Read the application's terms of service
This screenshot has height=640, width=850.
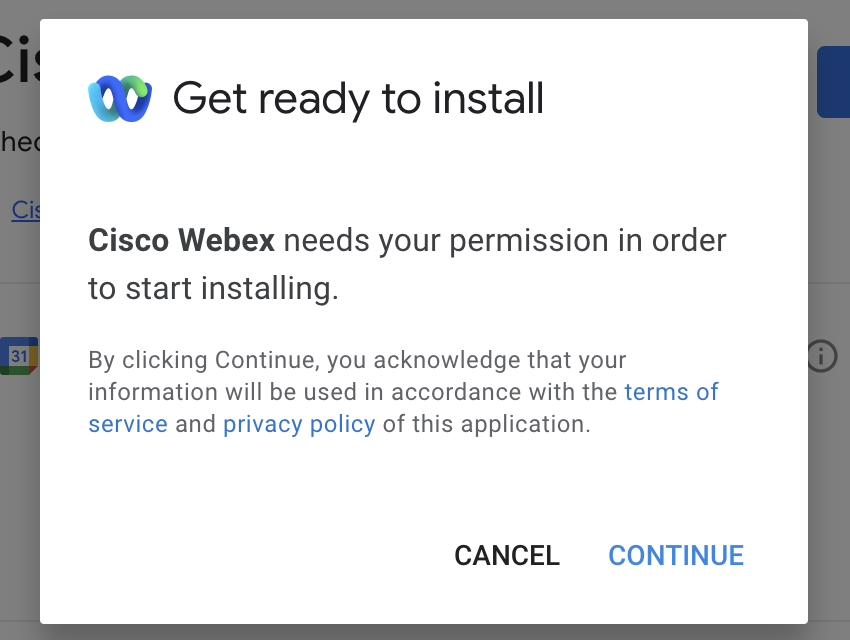(x=672, y=392)
